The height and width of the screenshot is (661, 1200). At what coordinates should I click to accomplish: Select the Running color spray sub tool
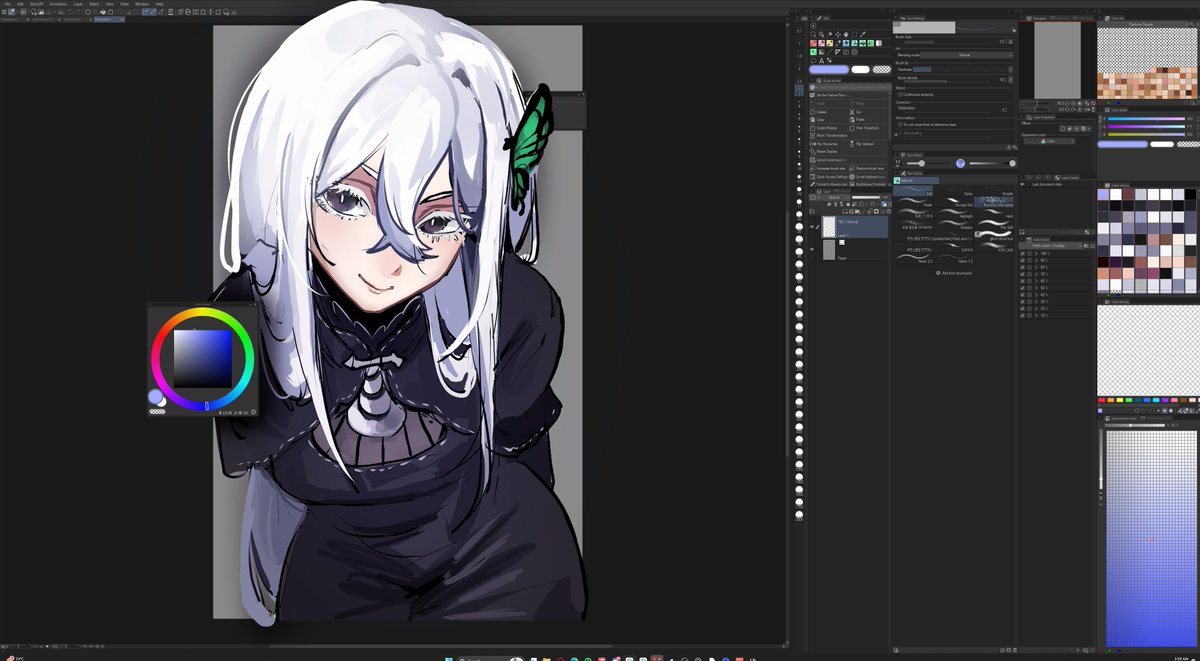(x=994, y=201)
